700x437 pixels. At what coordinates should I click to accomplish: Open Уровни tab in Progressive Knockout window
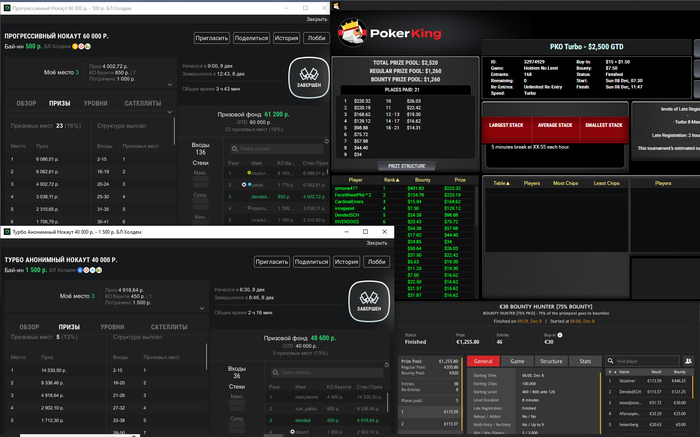[x=96, y=103]
